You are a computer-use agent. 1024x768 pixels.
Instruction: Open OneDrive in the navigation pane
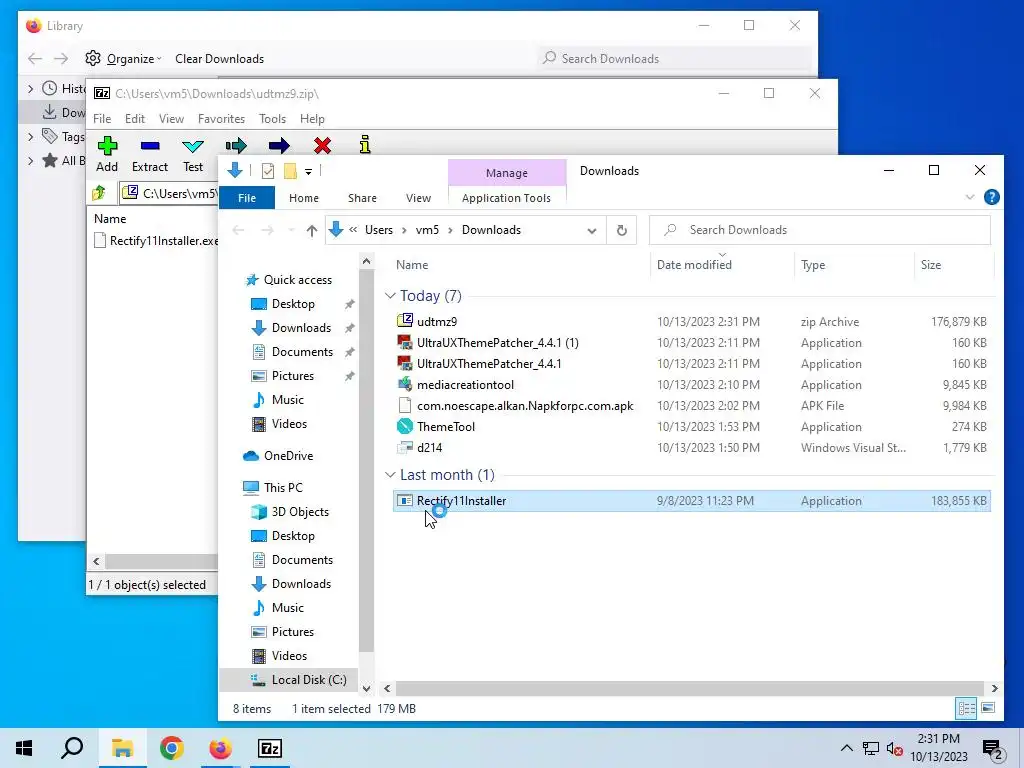click(x=288, y=456)
